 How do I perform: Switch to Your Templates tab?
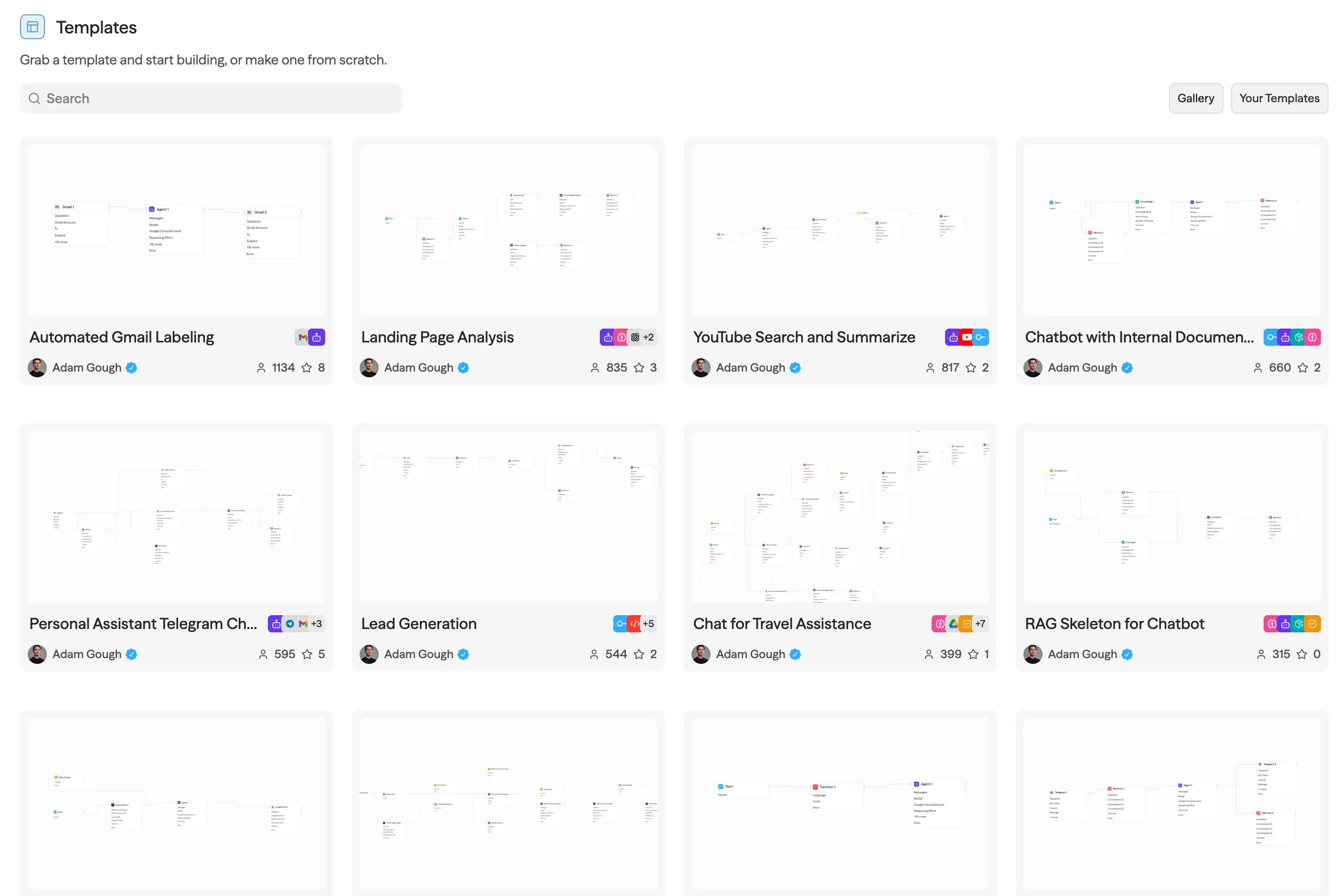pos(1279,98)
